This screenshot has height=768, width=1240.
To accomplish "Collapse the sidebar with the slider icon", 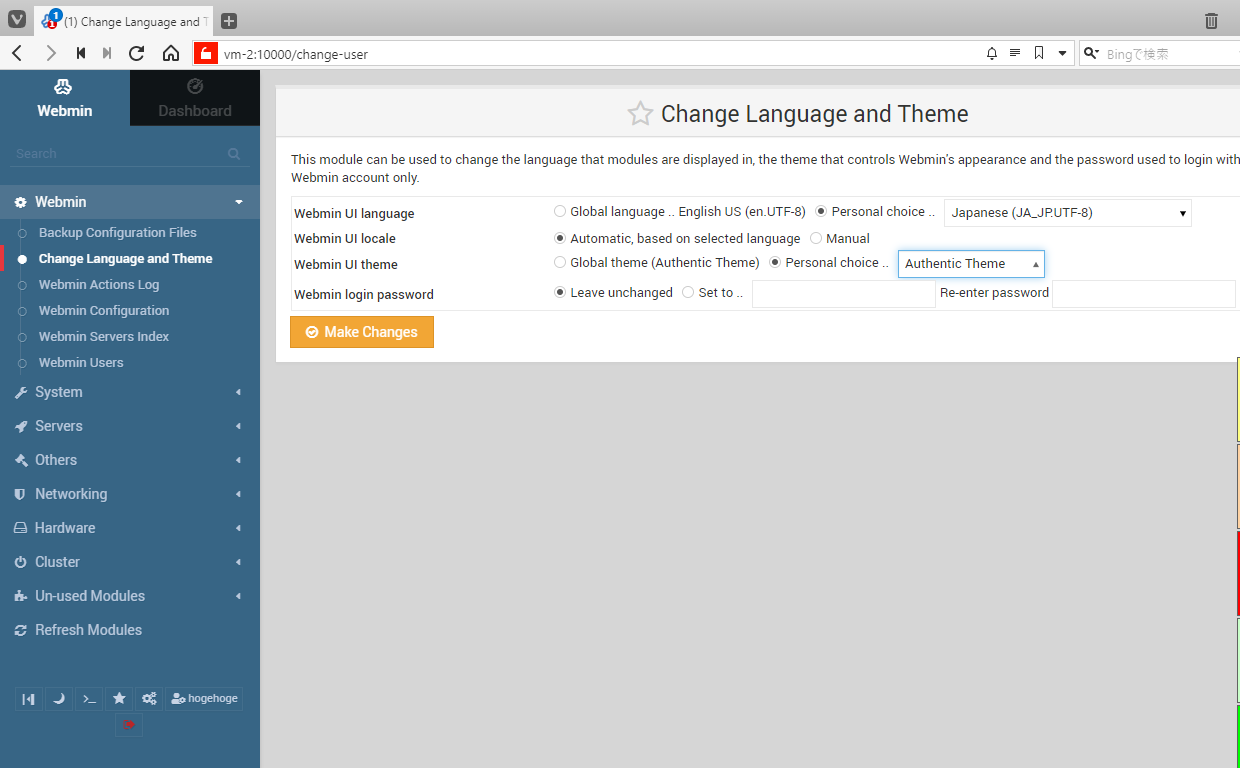I will [x=29, y=698].
